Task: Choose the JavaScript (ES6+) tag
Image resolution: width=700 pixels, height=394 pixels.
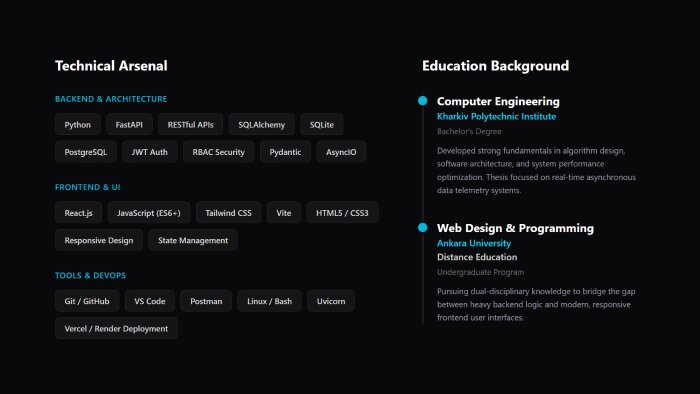Action: pyautogui.click(x=149, y=213)
